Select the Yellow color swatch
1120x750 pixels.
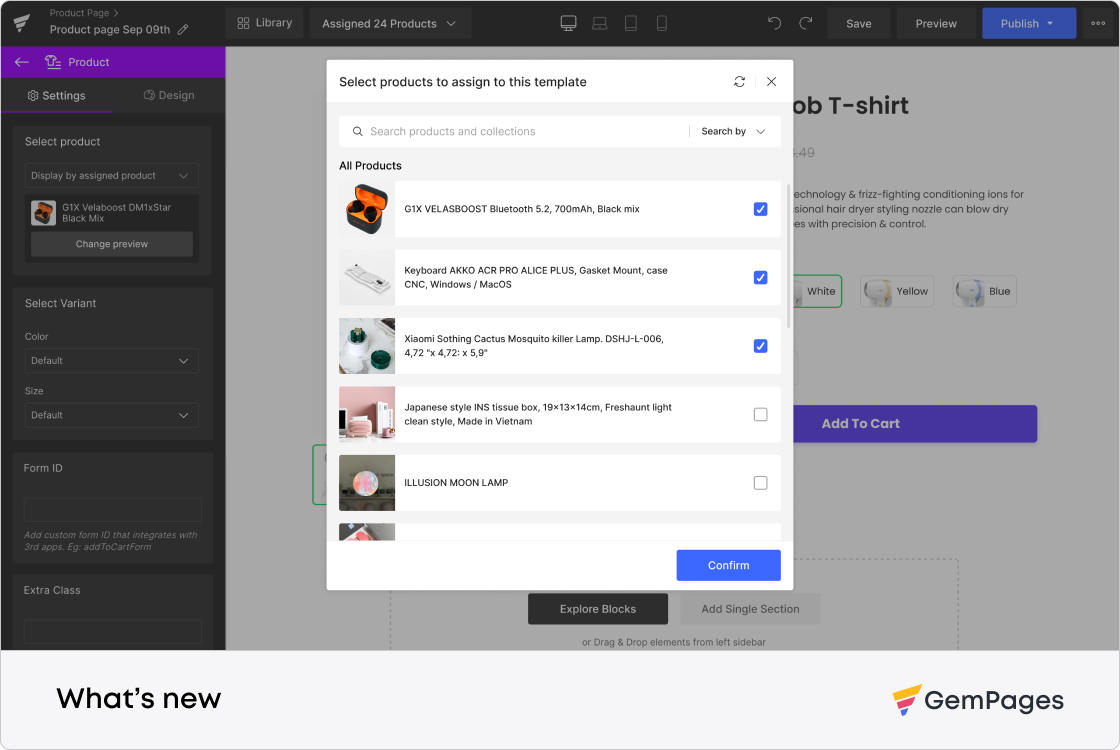[x=897, y=291]
